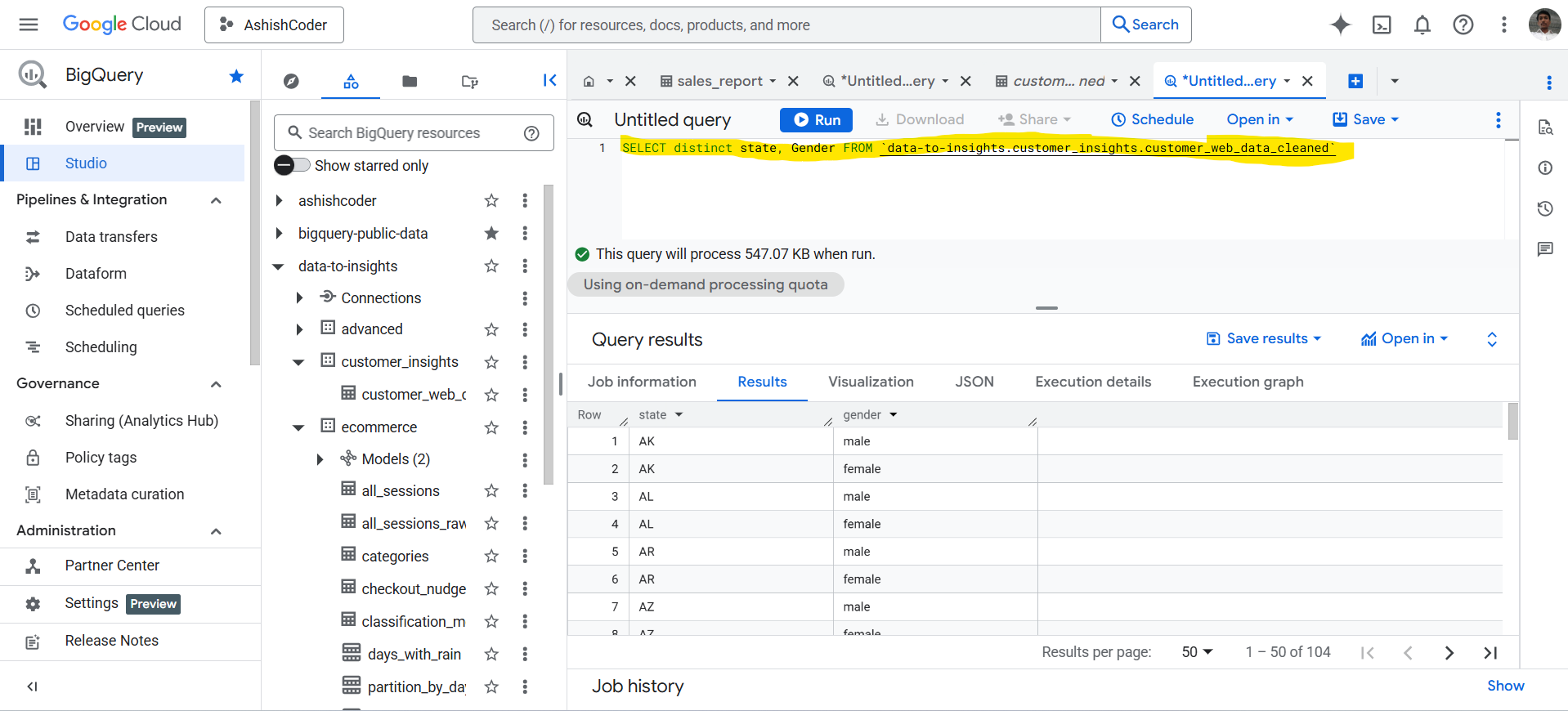Collapse the ecommerce dataset
Screen dimensions: 1568x711
(298, 427)
